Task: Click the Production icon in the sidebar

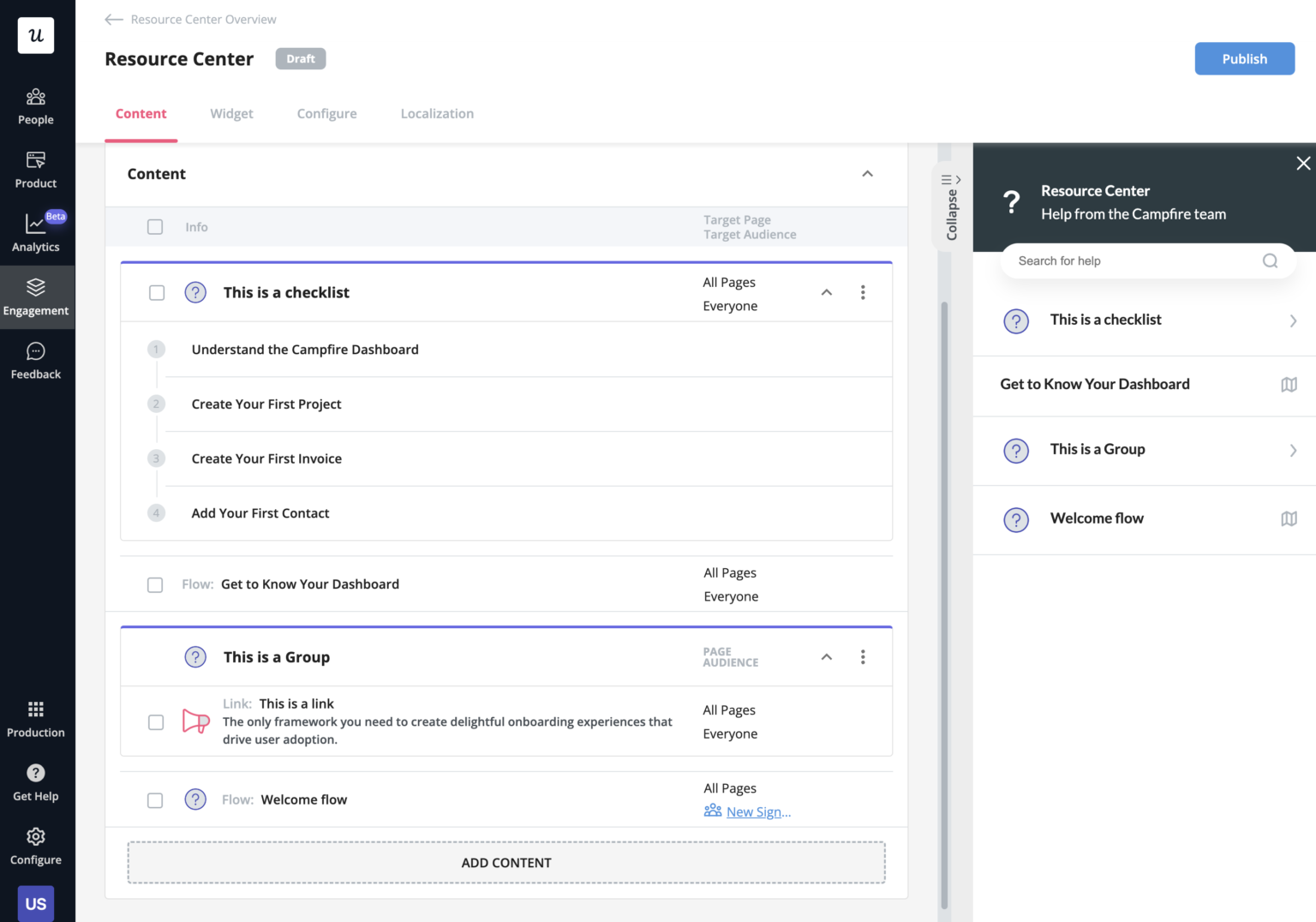Action: pos(35,718)
